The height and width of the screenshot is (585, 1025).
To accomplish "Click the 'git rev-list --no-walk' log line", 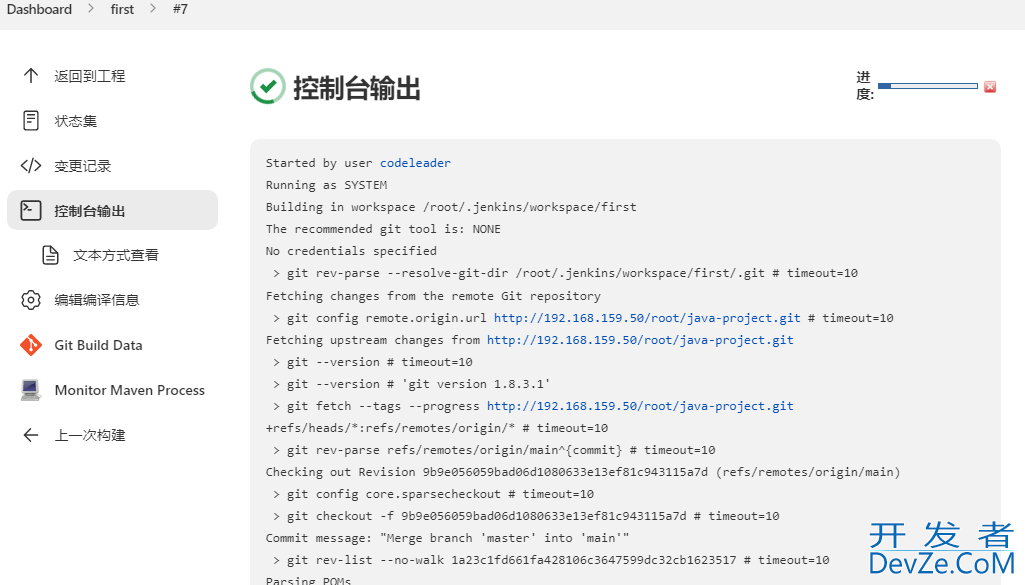I will (x=551, y=560).
